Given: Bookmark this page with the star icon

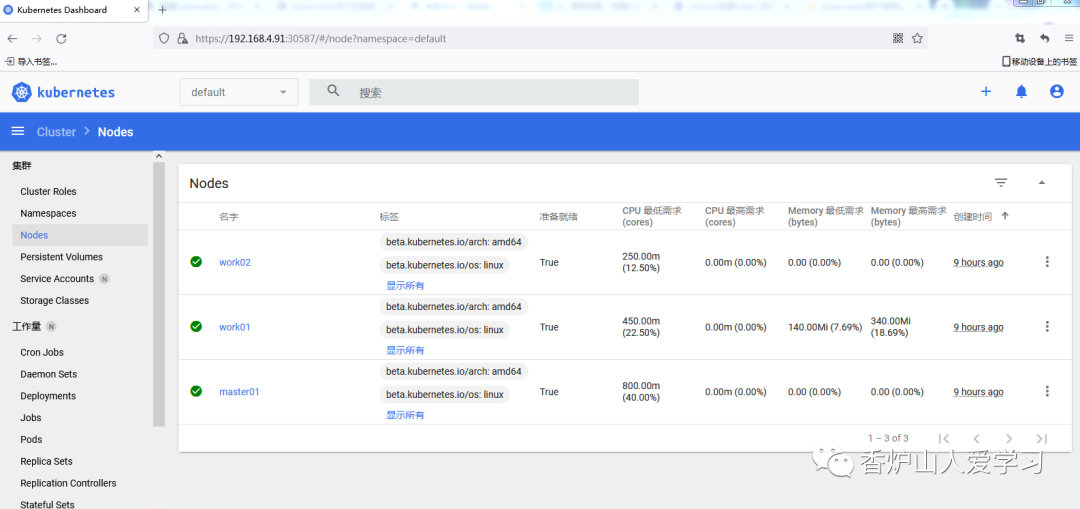Looking at the screenshot, I should pyautogui.click(x=917, y=39).
